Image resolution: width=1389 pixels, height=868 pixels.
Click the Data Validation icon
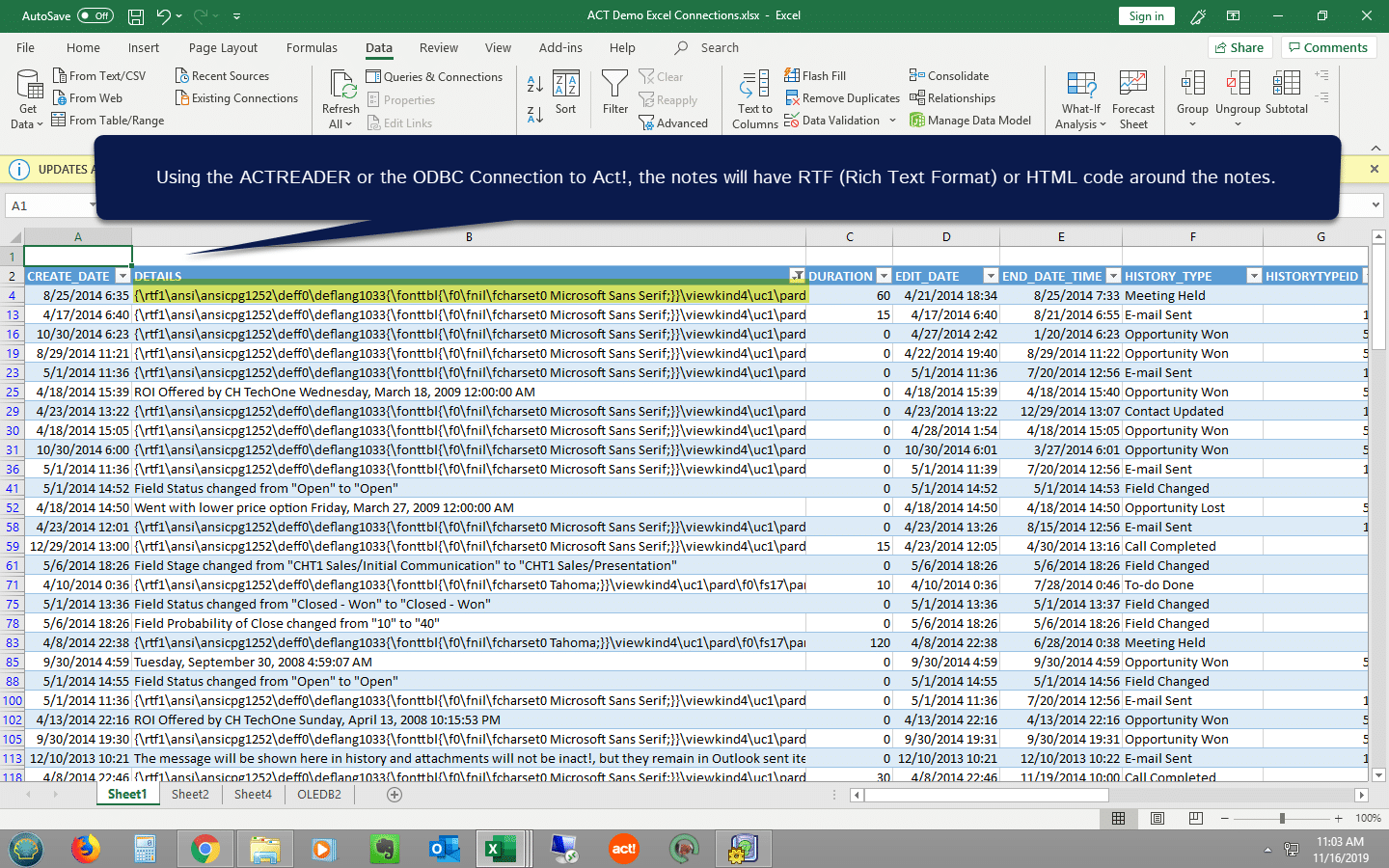[792, 121]
